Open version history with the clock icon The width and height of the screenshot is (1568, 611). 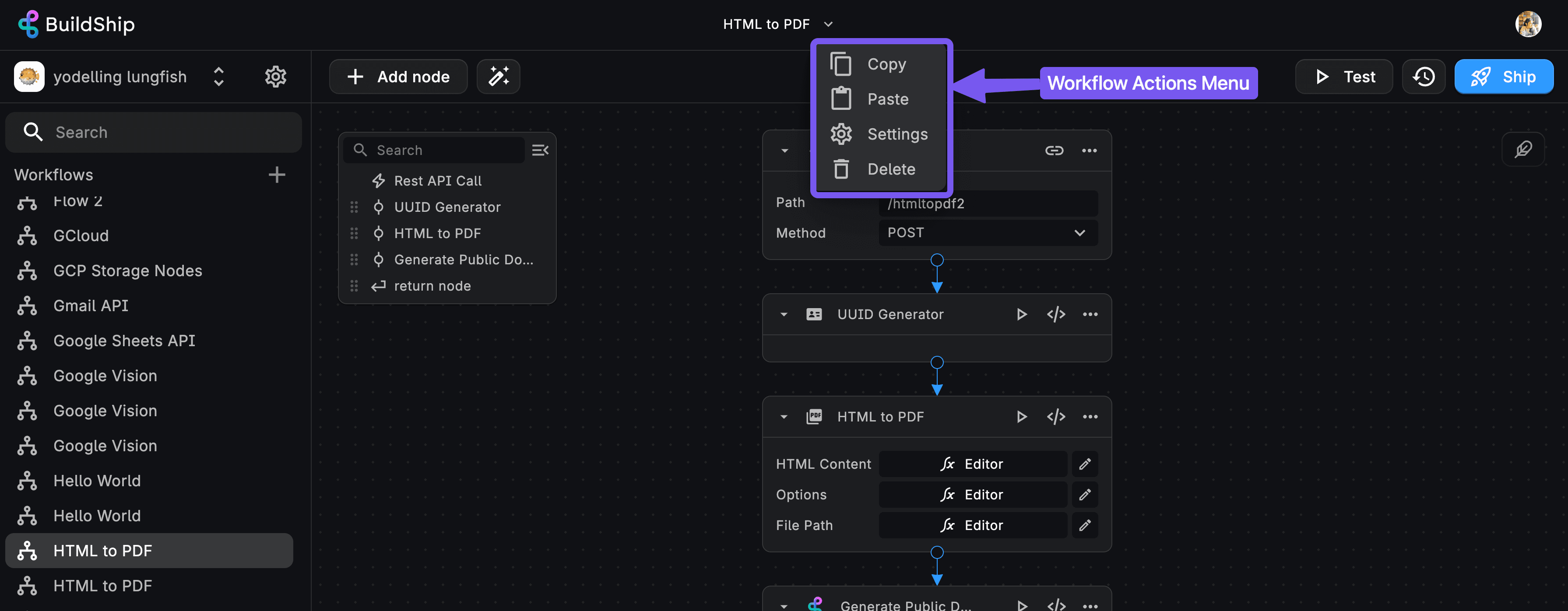tap(1424, 76)
